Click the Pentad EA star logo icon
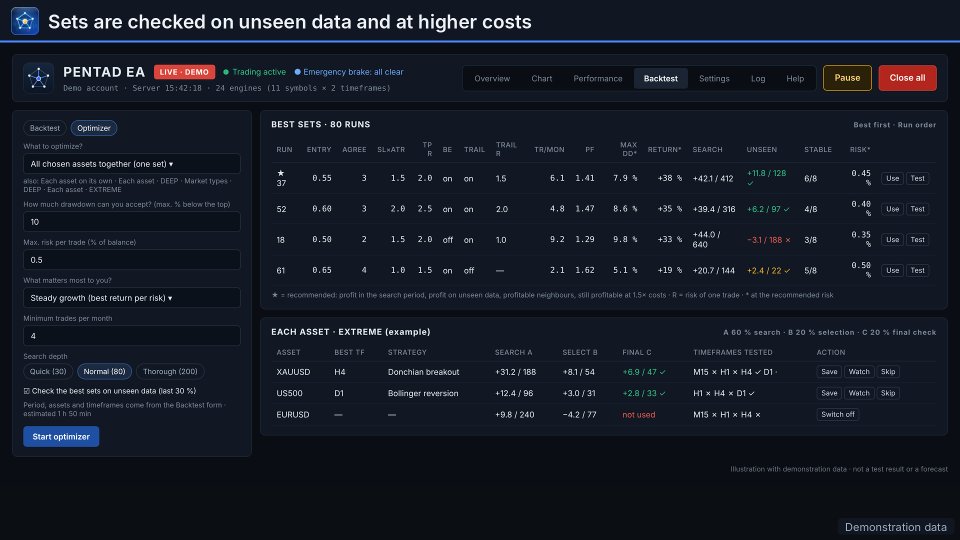Screen dimensions: 960x540 38,78
